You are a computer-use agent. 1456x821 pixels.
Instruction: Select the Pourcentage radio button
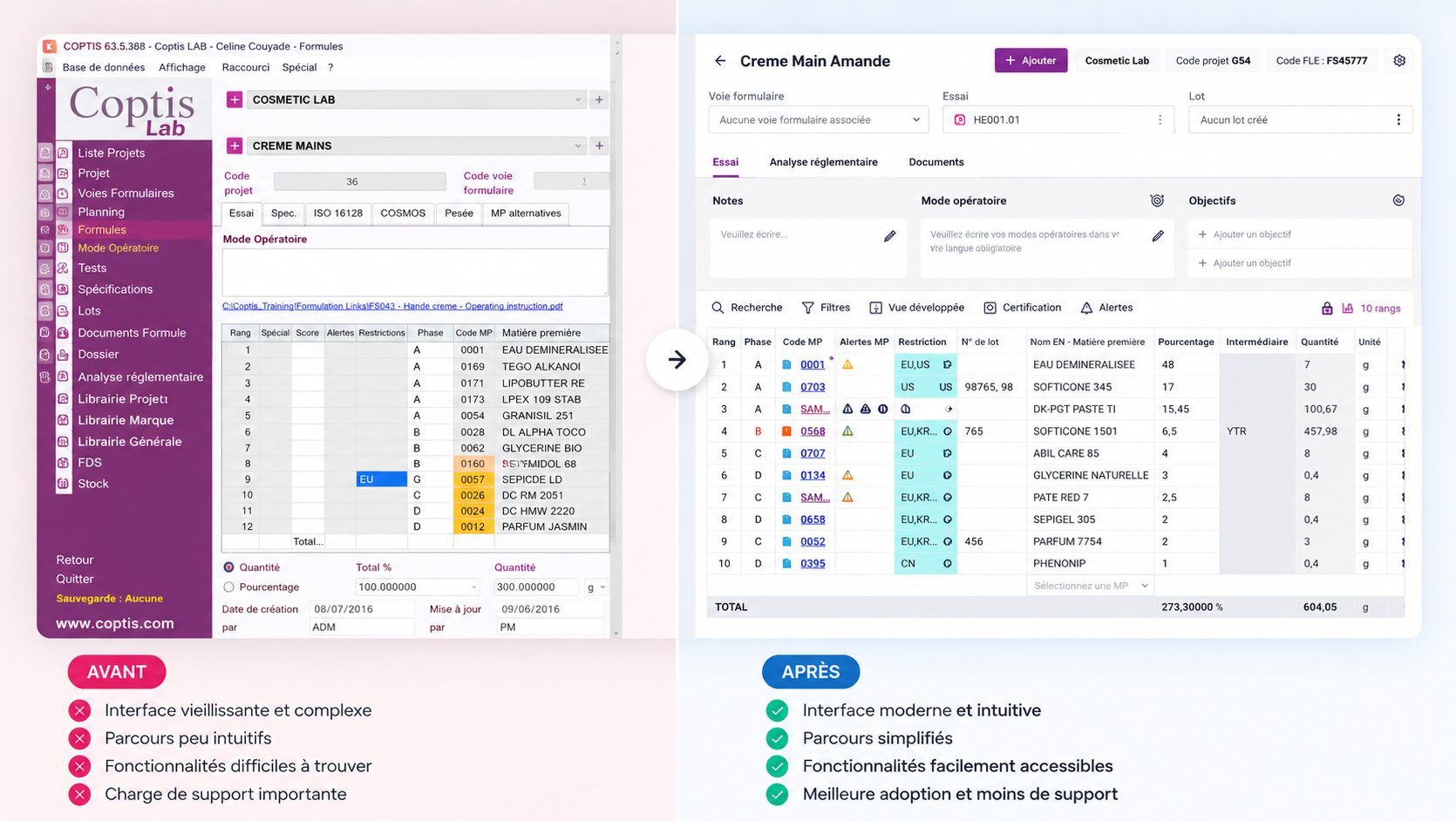tap(228, 587)
